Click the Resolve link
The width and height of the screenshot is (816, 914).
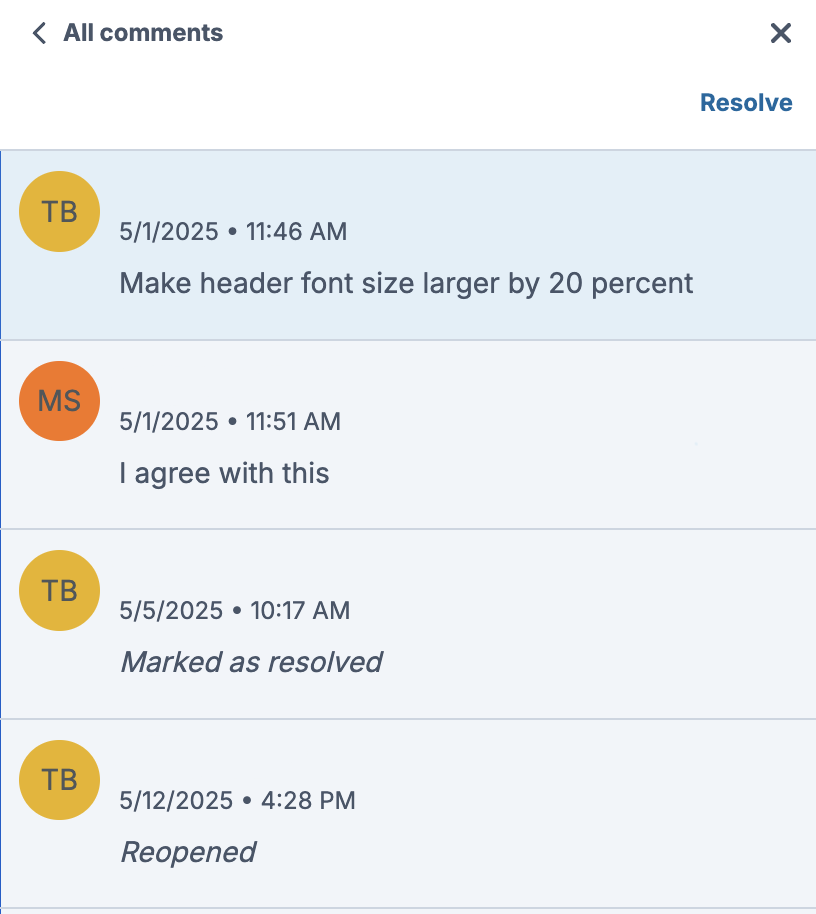(746, 103)
